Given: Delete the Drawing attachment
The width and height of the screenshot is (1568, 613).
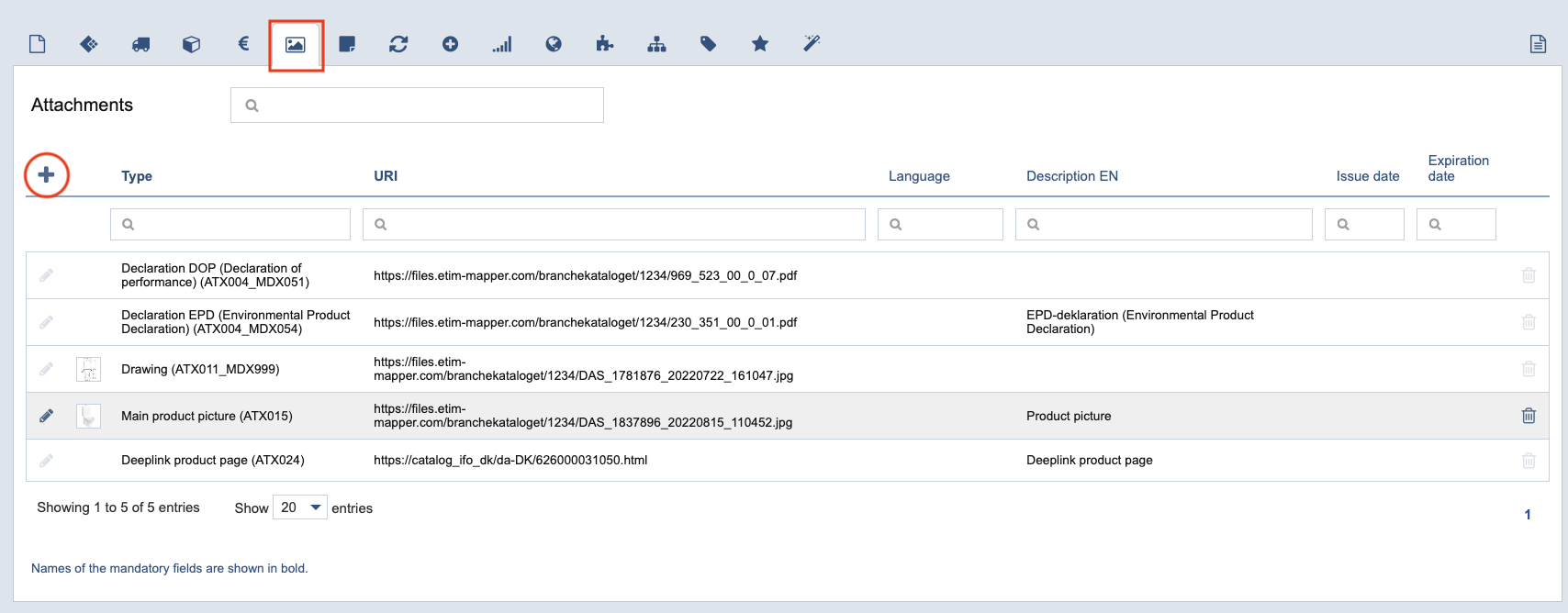Looking at the screenshot, I should pyautogui.click(x=1529, y=369).
